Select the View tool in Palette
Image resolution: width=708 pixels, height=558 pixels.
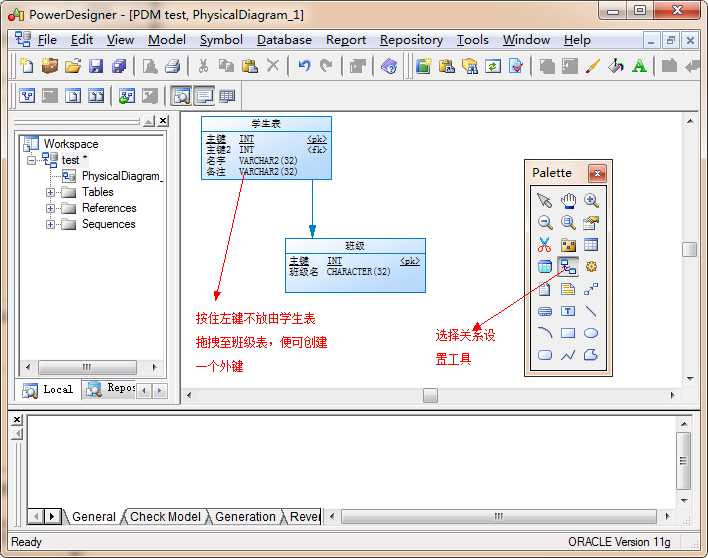(x=545, y=267)
